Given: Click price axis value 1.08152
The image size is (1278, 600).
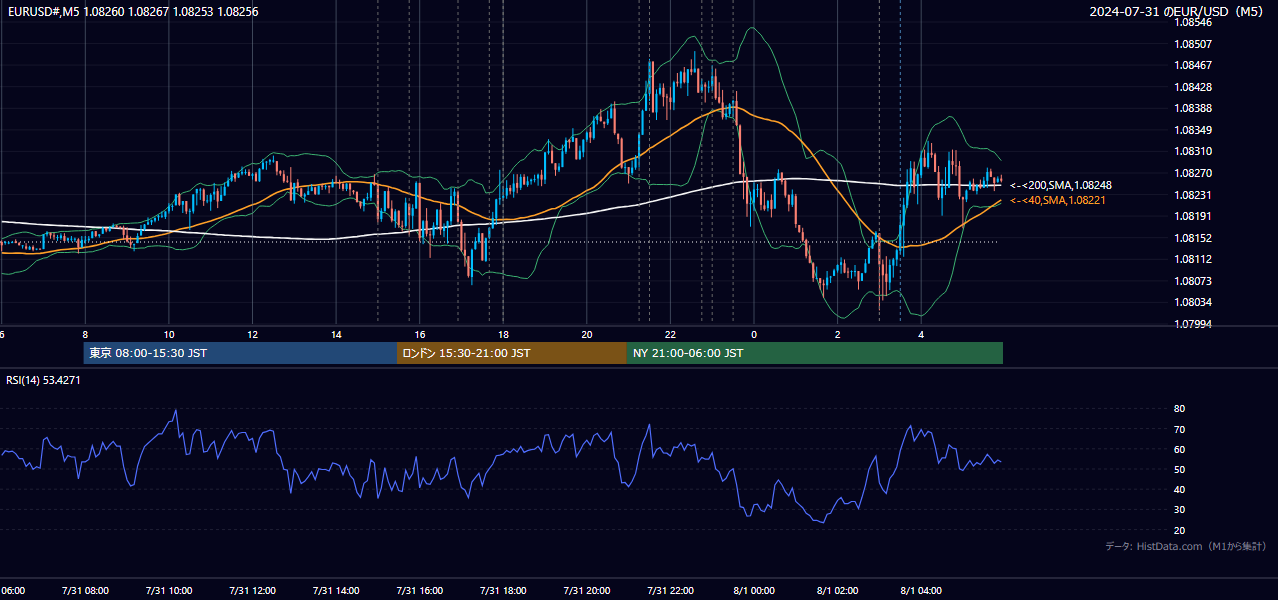Looking at the screenshot, I should pos(1192,238).
